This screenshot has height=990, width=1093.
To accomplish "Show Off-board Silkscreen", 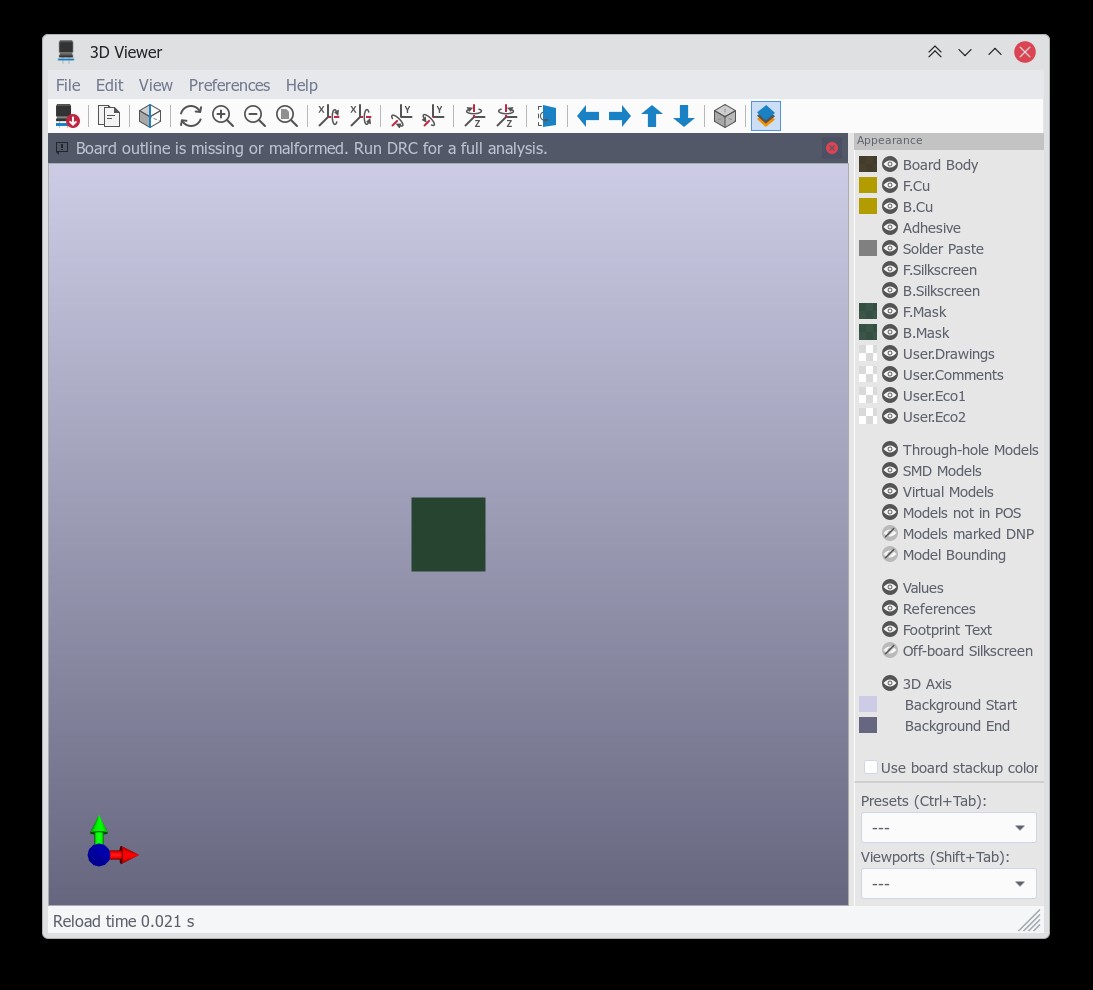I will pos(889,650).
